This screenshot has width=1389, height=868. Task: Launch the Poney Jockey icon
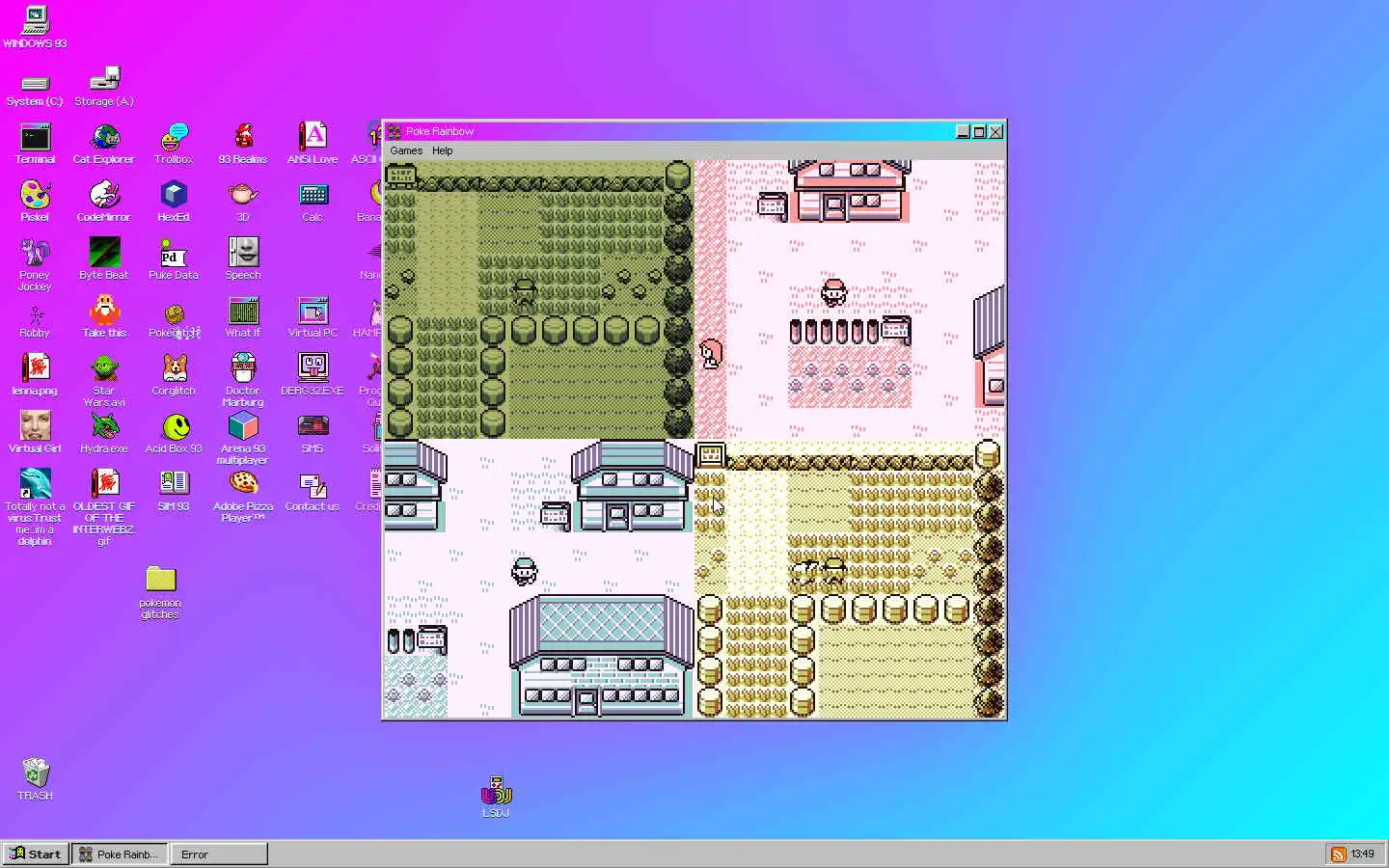click(35, 265)
